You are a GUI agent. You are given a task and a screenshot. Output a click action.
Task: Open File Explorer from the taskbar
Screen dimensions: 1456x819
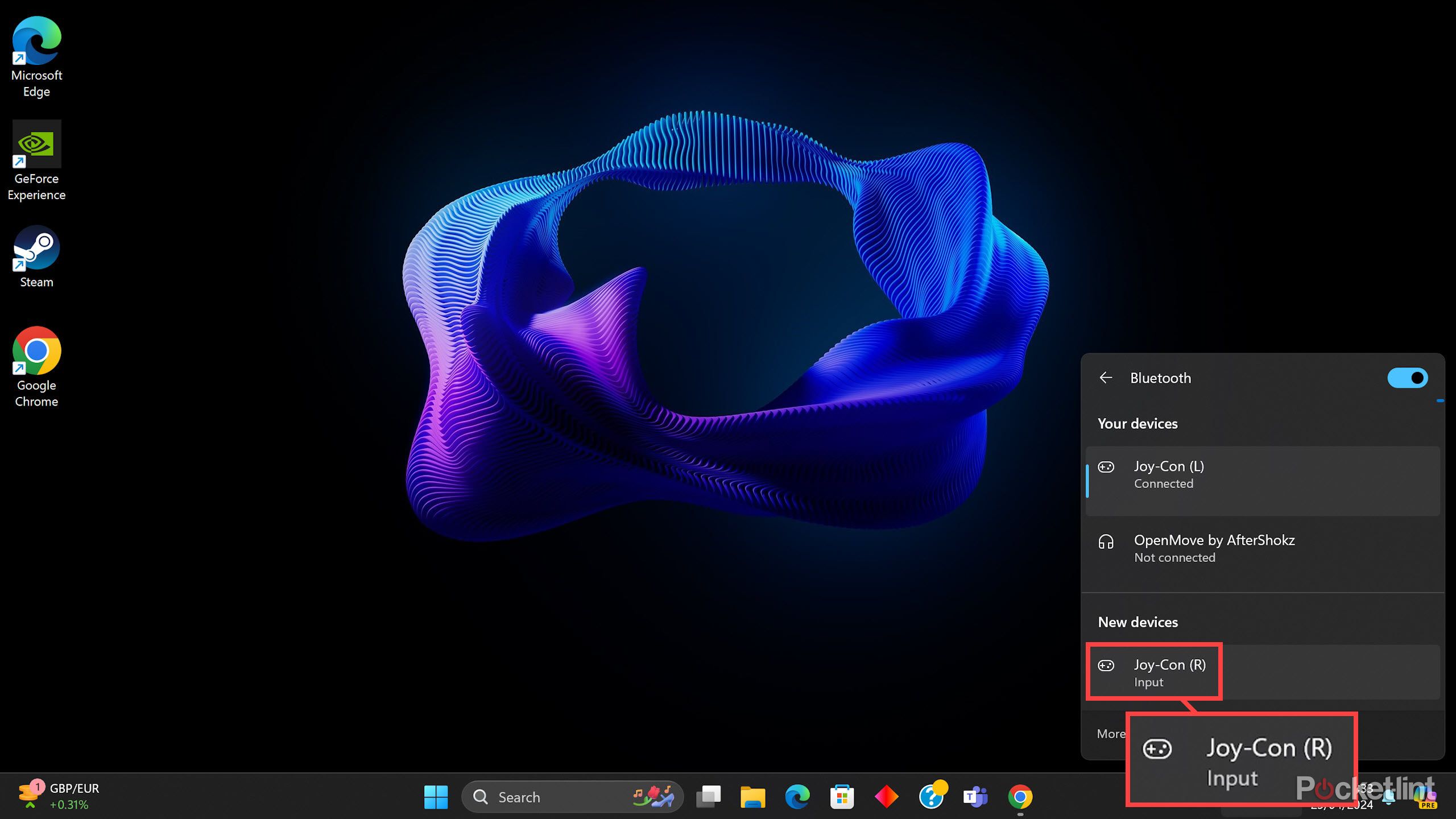[x=752, y=797]
